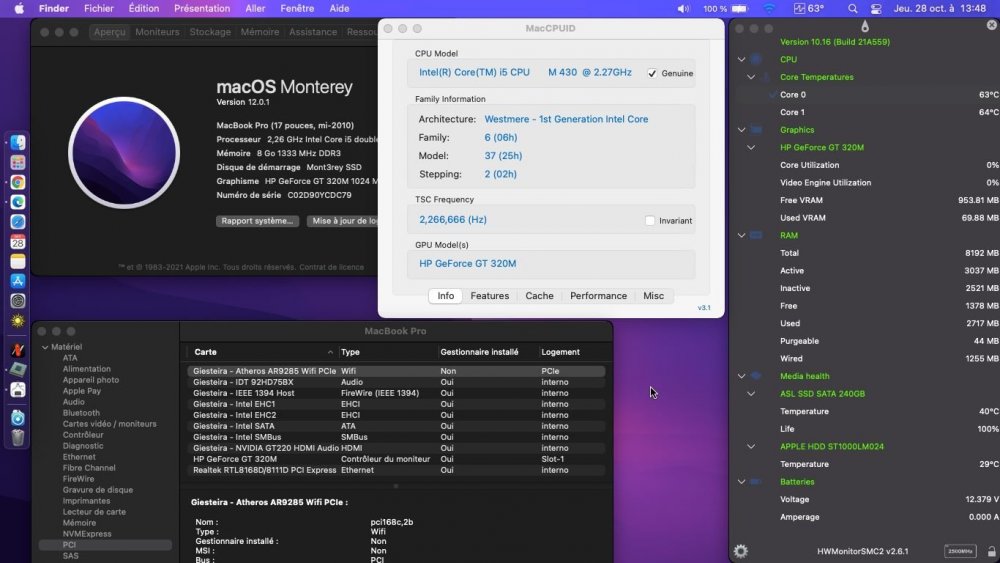This screenshot has width=1000, height=563.
Task: Switch to Cache tab in MacCPUID
Action: pos(539,296)
